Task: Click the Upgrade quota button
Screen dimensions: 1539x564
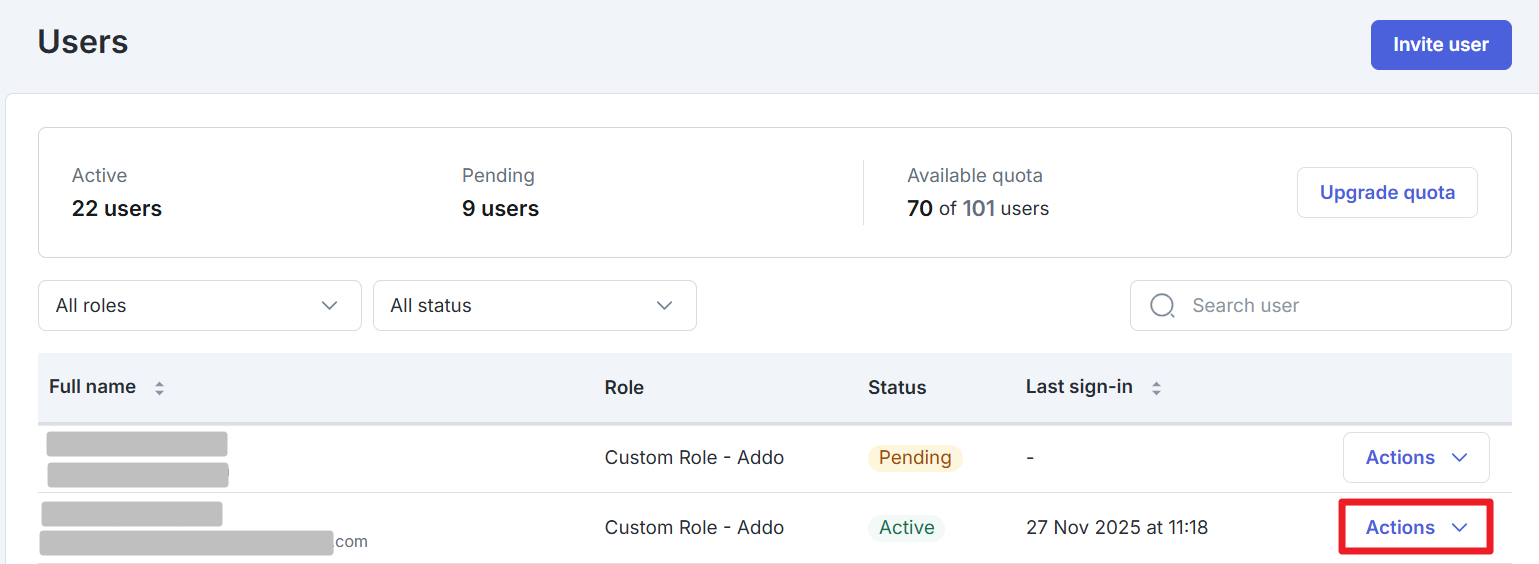Action: pyautogui.click(x=1386, y=193)
